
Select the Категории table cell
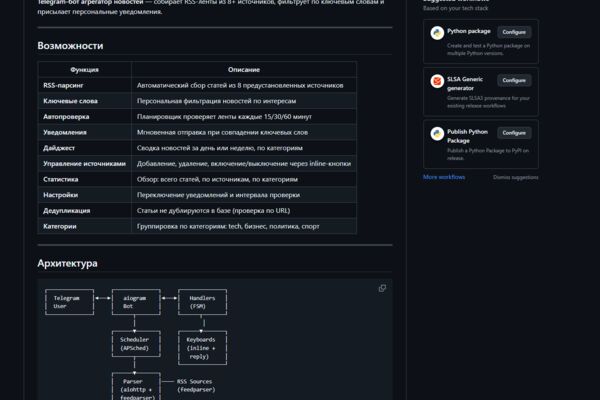click(x=85, y=227)
